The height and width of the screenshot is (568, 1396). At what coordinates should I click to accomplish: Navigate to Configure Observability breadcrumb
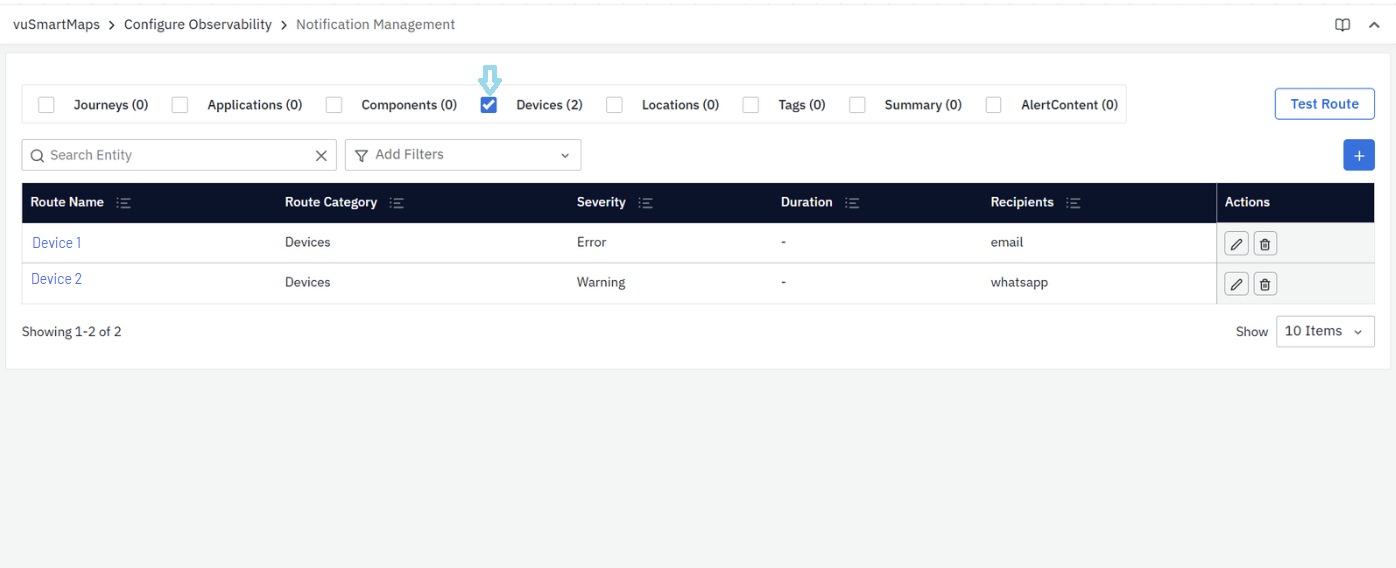click(x=197, y=25)
